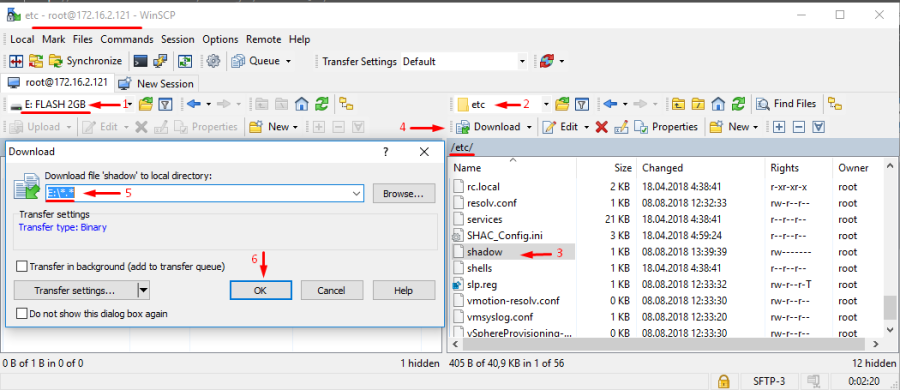The width and height of the screenshot is (900, 390).
Task: Click OK in the Download dialog
Action: pos(261,291)
